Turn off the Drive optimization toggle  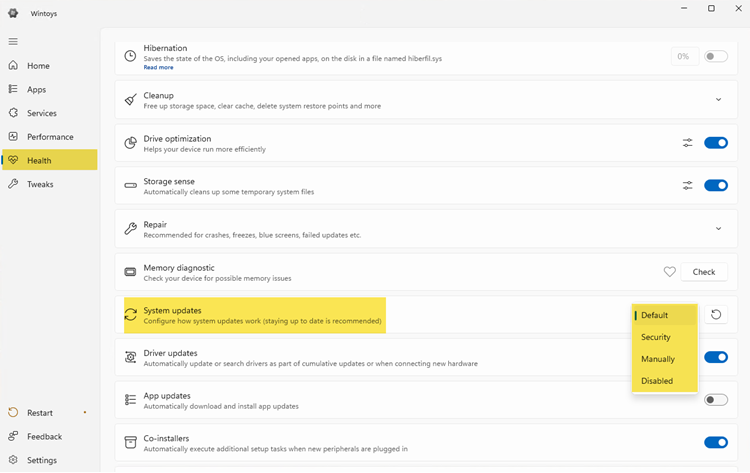(x=715, y=143)
